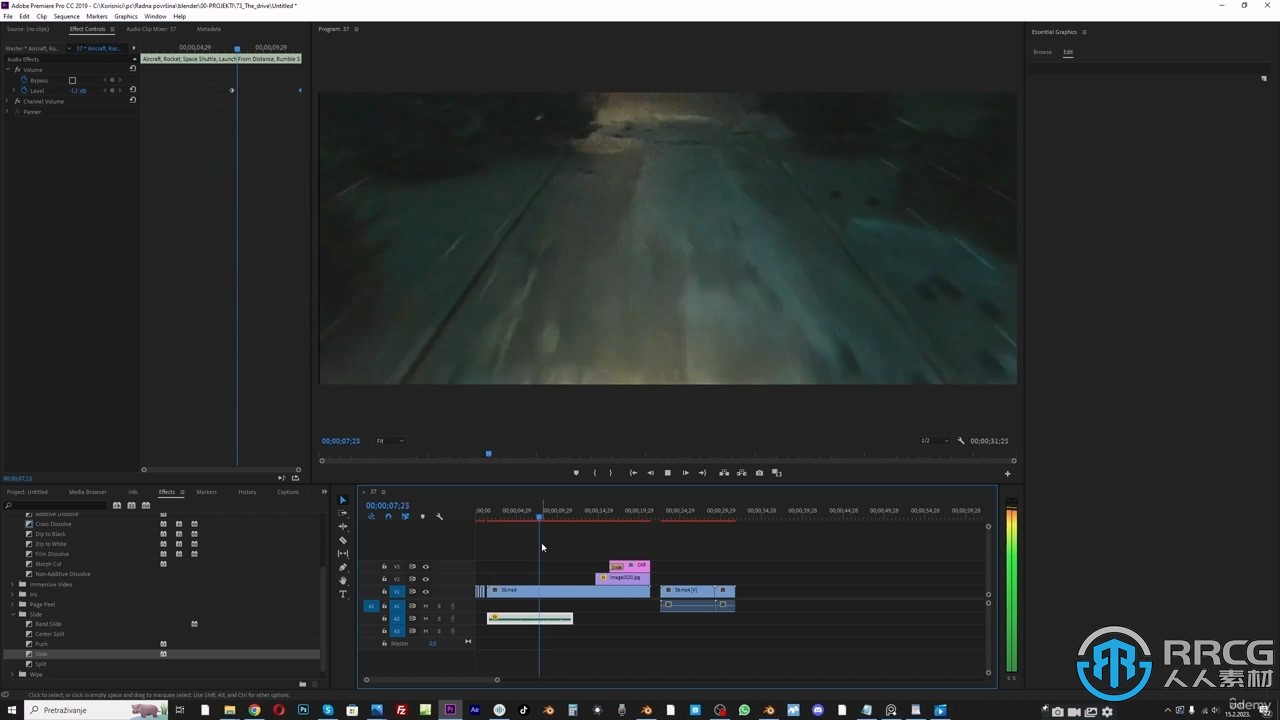Expand the Immersive Video folder
This screenshot has width=1280, height=720.
(x=13, y=584)
